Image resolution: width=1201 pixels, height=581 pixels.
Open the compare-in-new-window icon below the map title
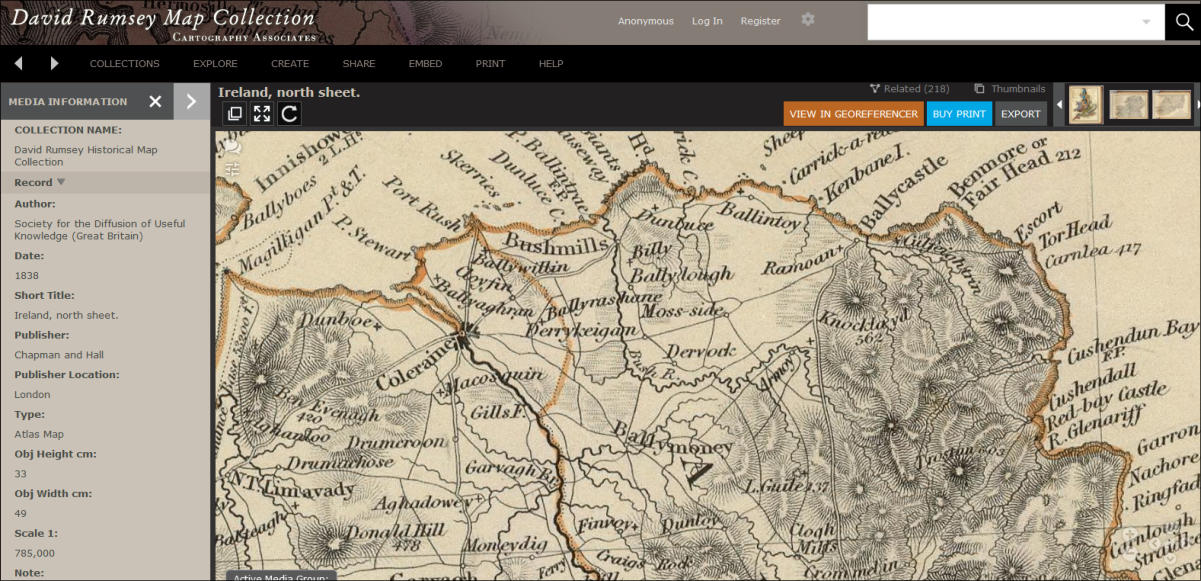[x=235, y=114]
